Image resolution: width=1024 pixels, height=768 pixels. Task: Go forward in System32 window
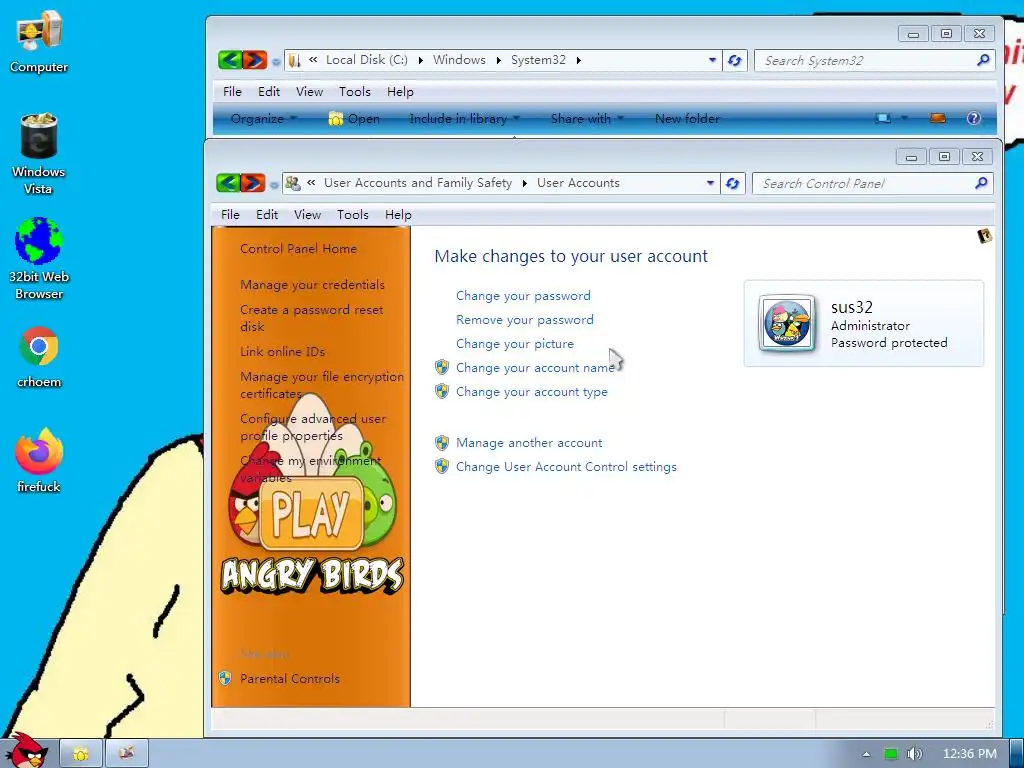(255, 60)
